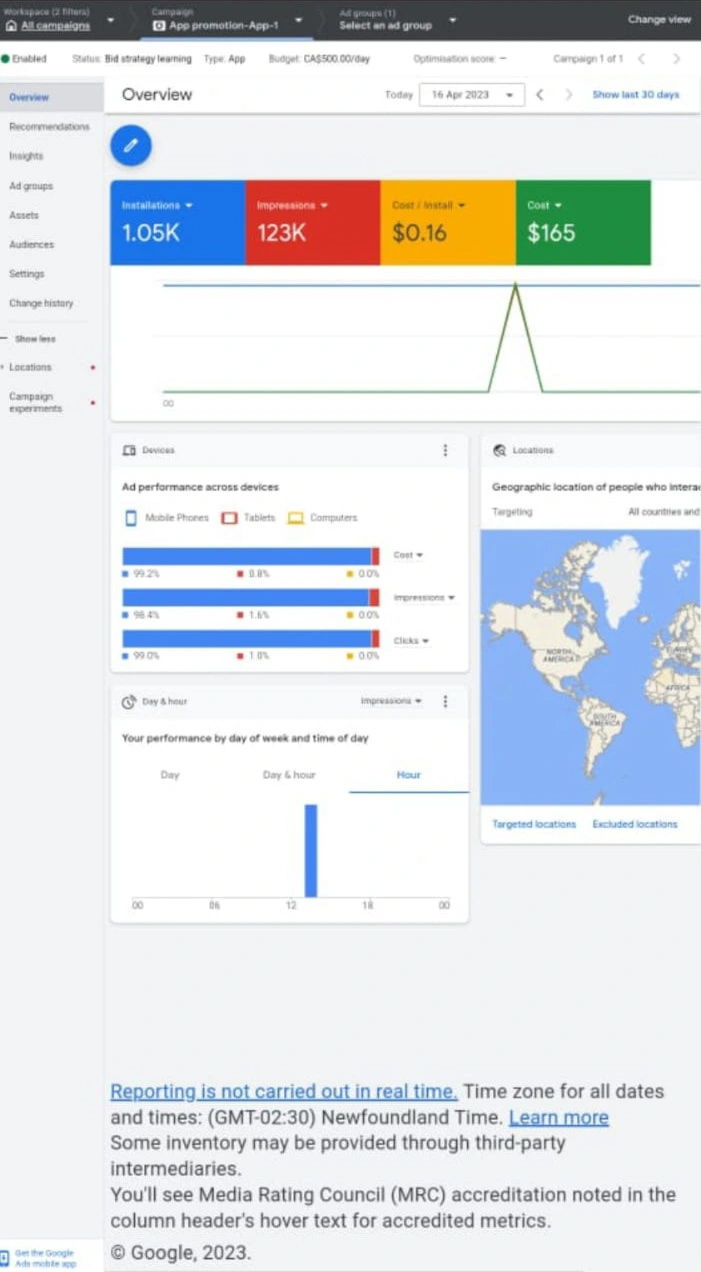Open Assets in the sidebar

pos(24,215)
